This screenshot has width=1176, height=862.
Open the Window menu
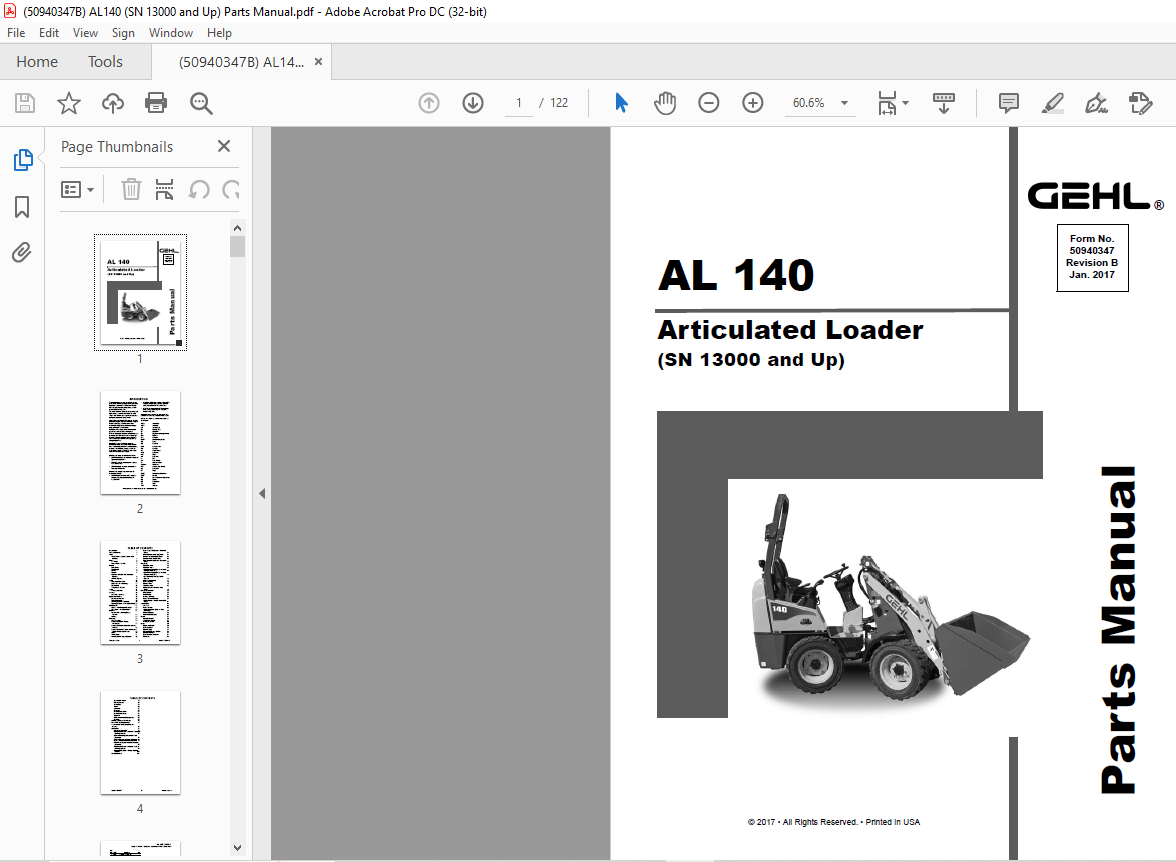click(x=170, y=33)
